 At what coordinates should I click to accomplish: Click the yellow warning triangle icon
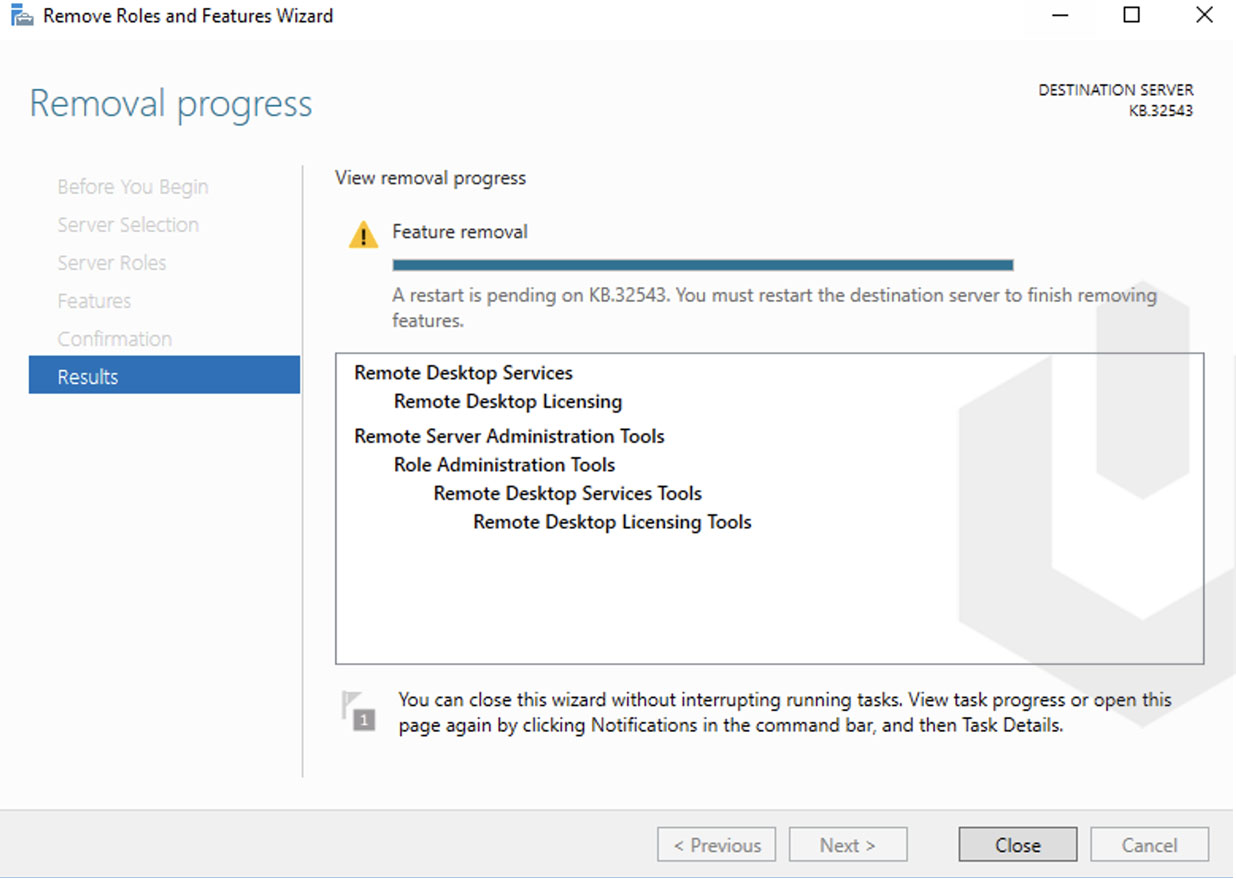pos(362,233)
